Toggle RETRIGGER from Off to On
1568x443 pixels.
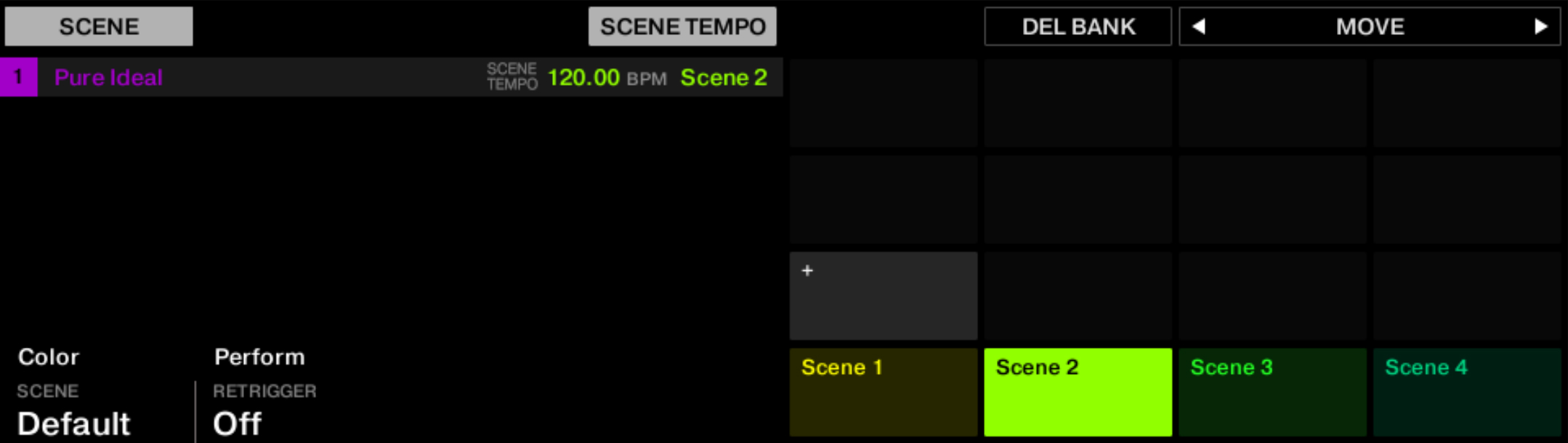(238, 423)
